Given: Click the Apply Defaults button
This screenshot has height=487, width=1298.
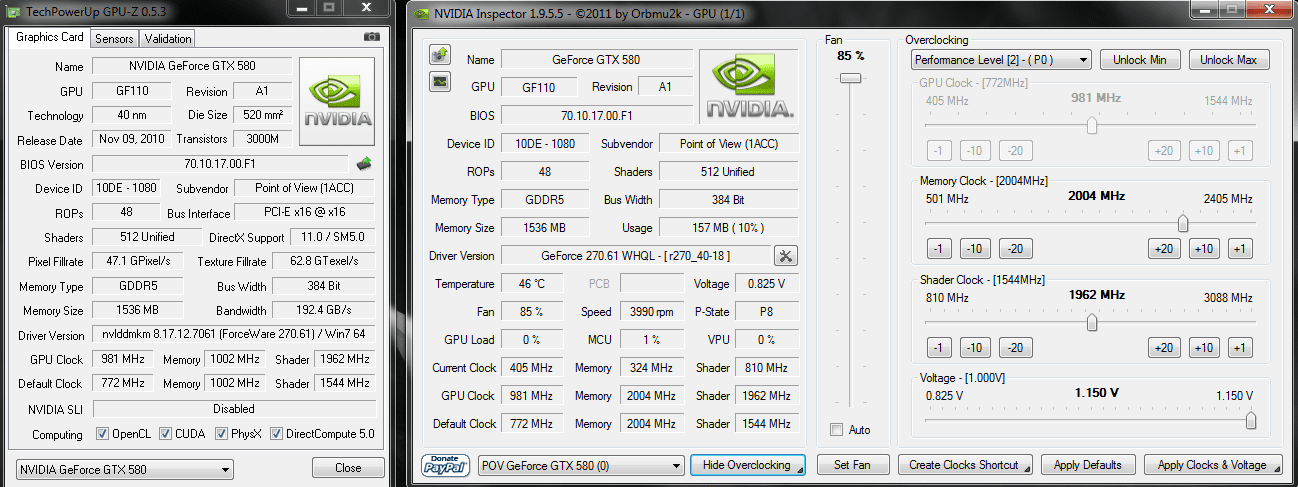Looking at the screenshot, I should tap(1088, 465).
